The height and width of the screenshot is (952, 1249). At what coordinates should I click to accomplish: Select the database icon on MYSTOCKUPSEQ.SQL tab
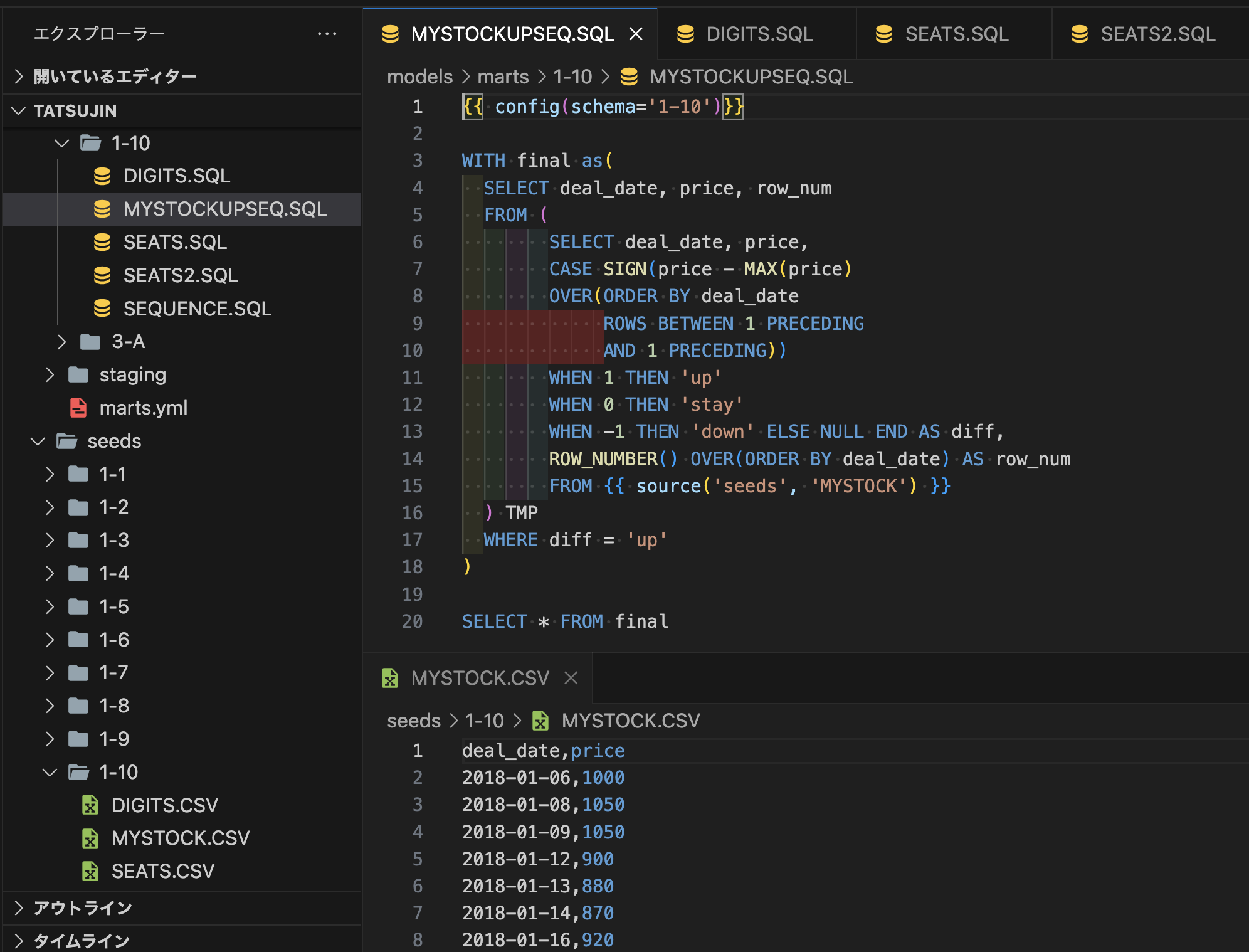390,34
